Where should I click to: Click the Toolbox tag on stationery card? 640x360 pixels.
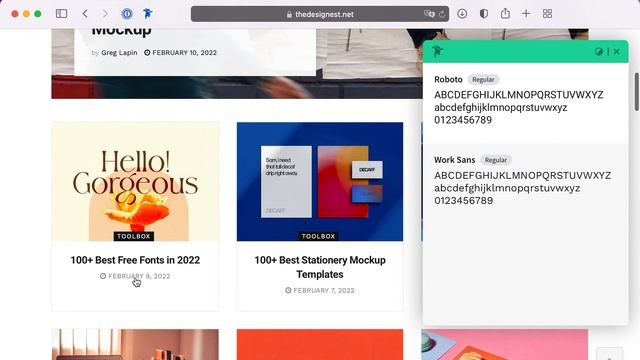(x=318, y=236)
